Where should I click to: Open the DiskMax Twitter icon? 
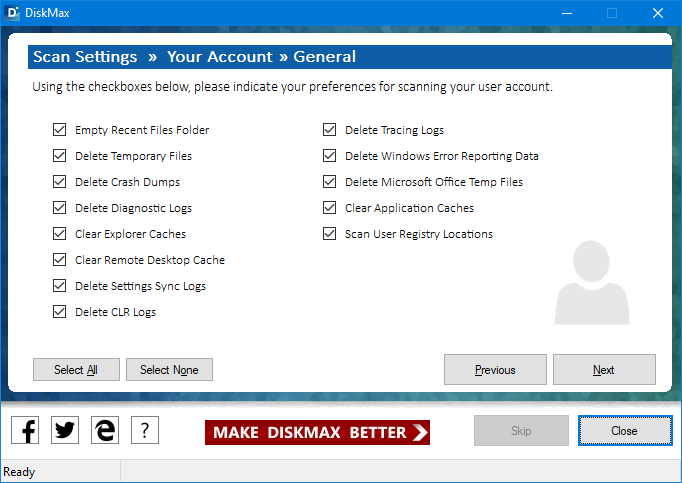(65, 430)
